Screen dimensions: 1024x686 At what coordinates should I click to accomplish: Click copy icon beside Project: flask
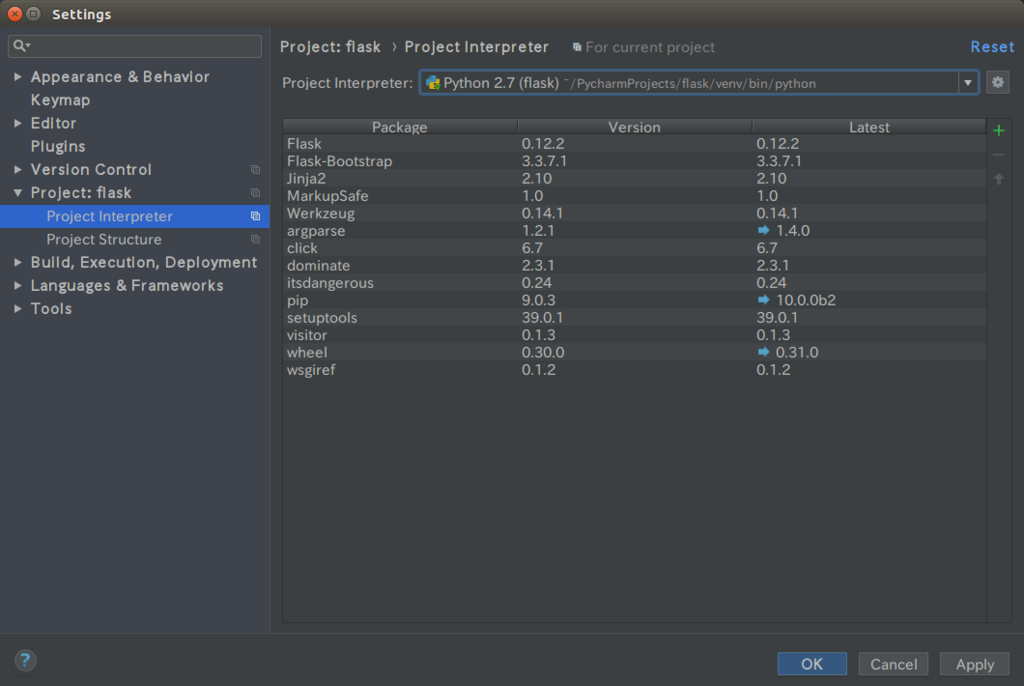click(255, 193)
